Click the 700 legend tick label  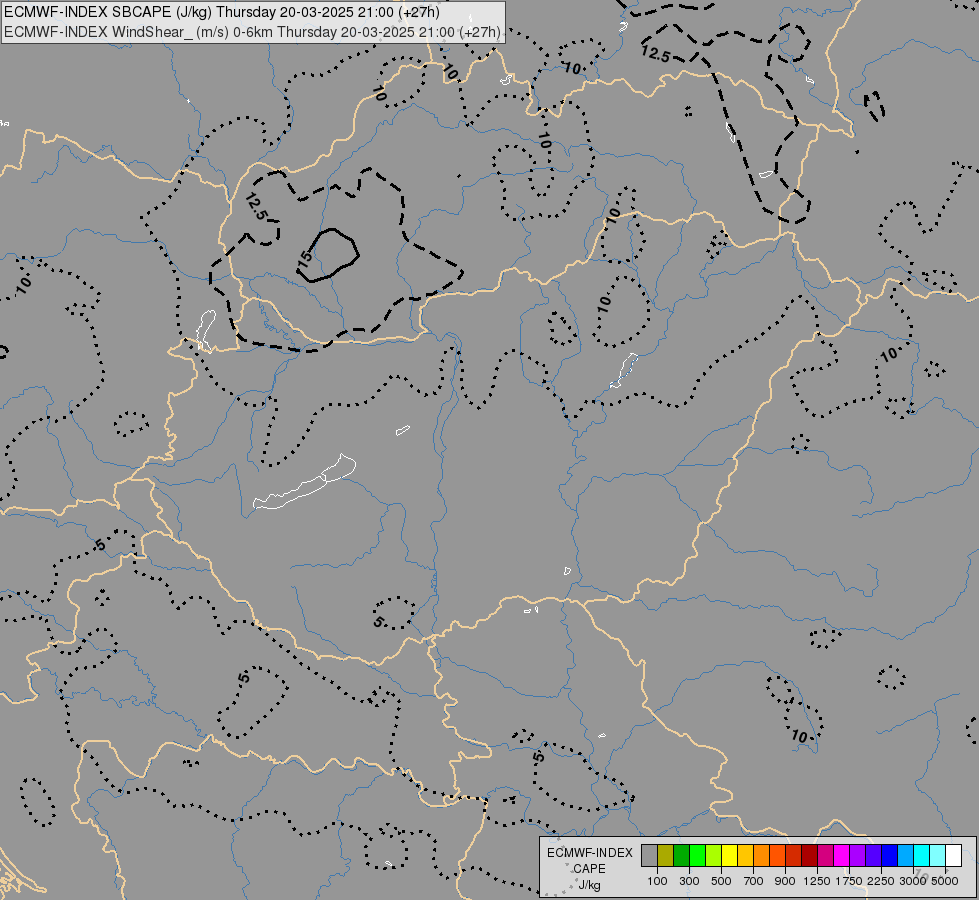click(x=754, y=881)
